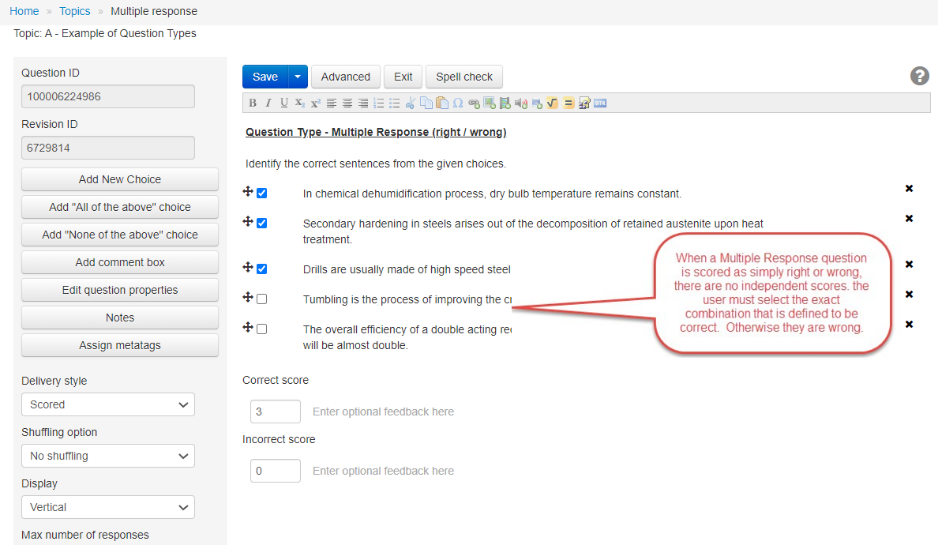Click Assign metatags button
The image size is (938, 545).
click(x=120, y=345)
